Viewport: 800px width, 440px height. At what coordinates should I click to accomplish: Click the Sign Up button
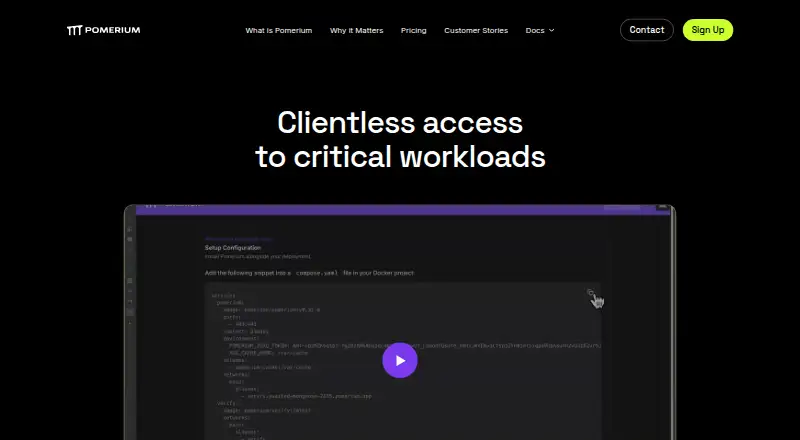click(x=708, y=30)
